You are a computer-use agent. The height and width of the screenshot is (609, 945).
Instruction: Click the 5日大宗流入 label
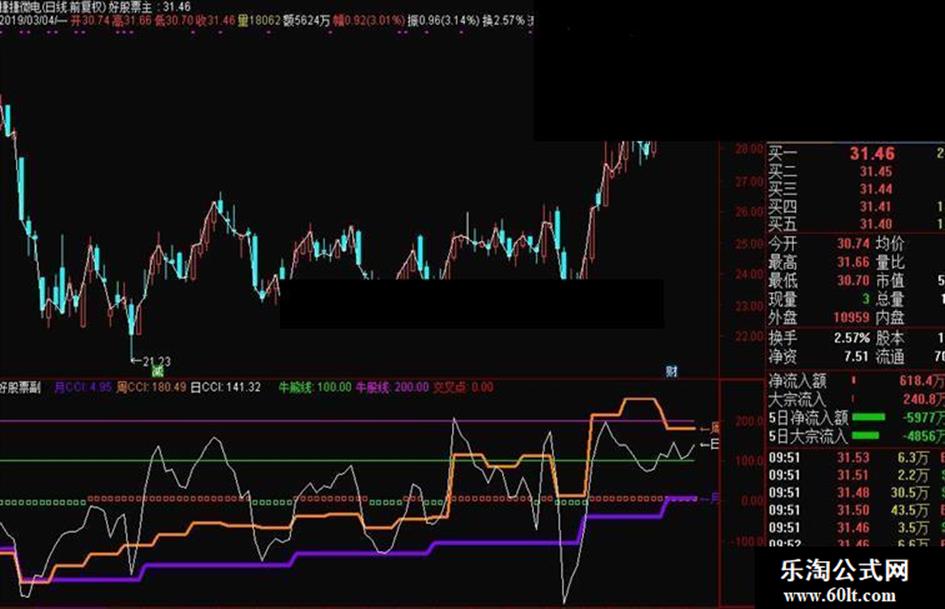coord(808,436)
